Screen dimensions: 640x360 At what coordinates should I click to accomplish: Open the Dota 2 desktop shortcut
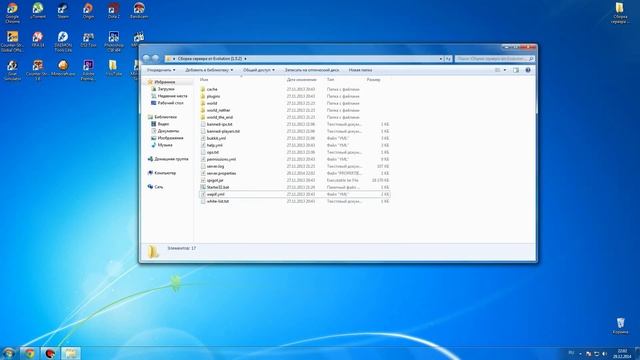pyautogui.click(x=113, y=11)
